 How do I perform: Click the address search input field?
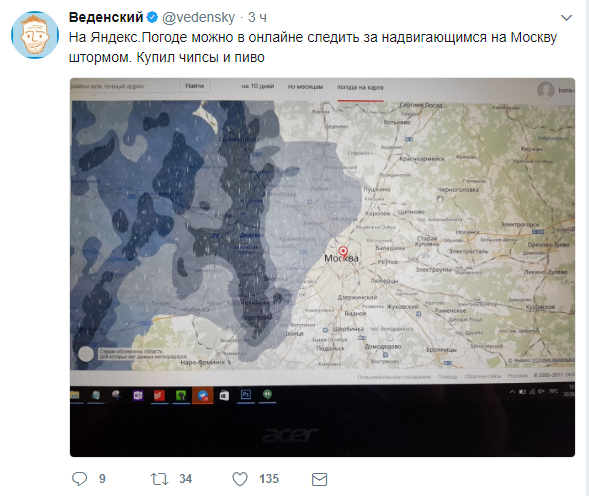coord(125,86)
